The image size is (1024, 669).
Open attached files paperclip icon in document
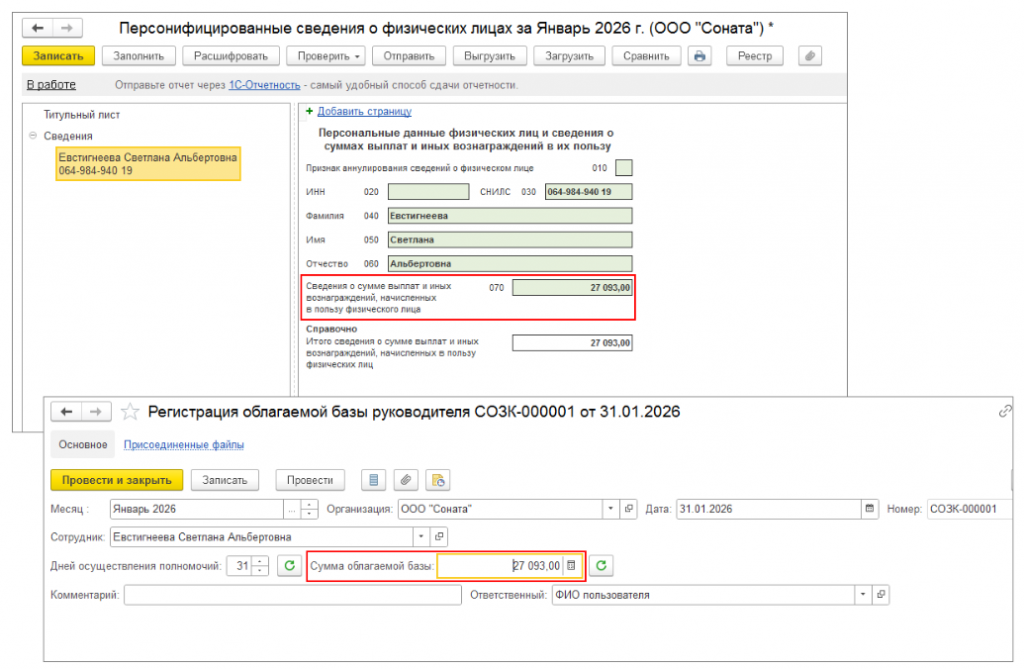pos(406,480)
